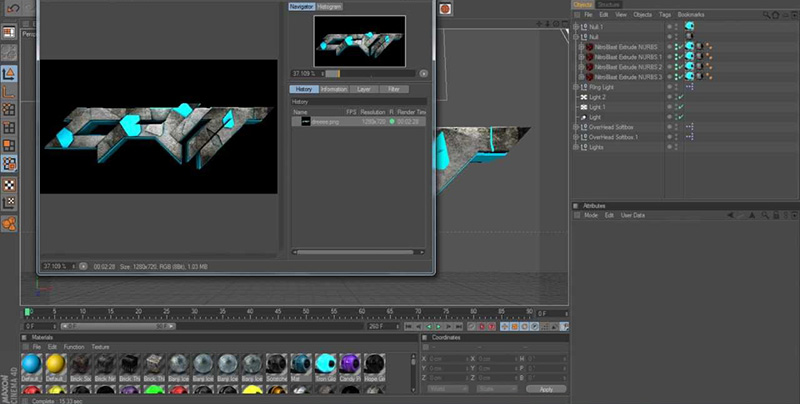Viewport: 800px width, 404px height.
Task: Play animation forward
Action: coord(438,326)
